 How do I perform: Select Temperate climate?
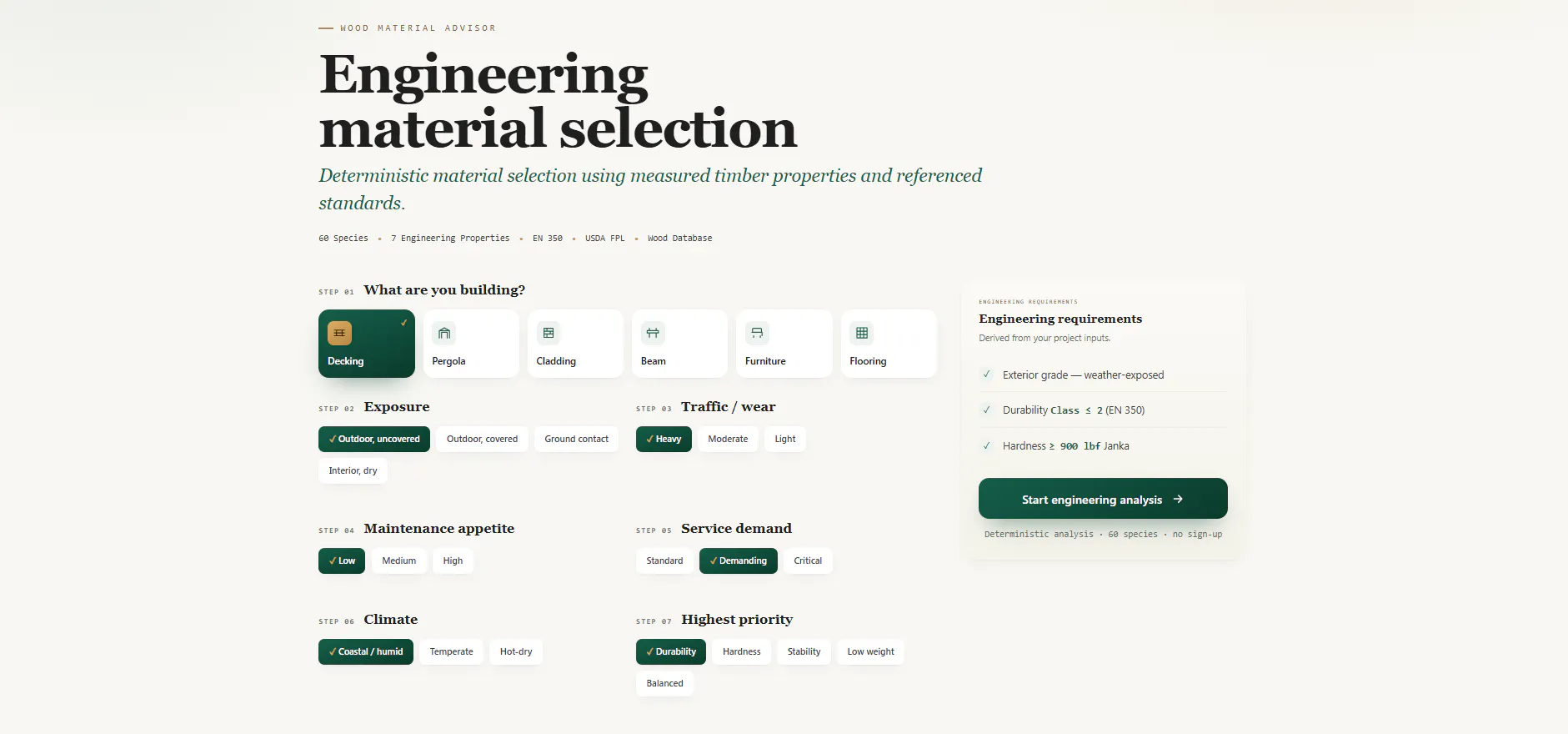pyautogui.click(x=451, y=651)
